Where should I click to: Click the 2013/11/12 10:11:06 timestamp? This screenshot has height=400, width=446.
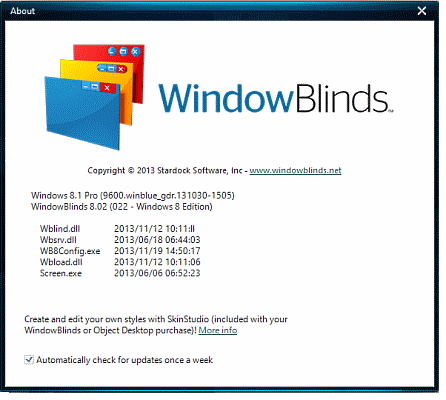point(157,262)
